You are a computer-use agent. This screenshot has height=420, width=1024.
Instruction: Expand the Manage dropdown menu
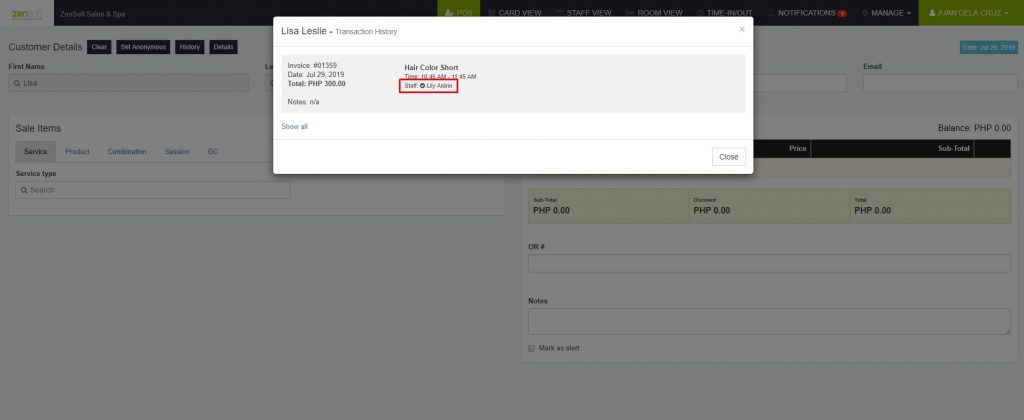(886, 13)
